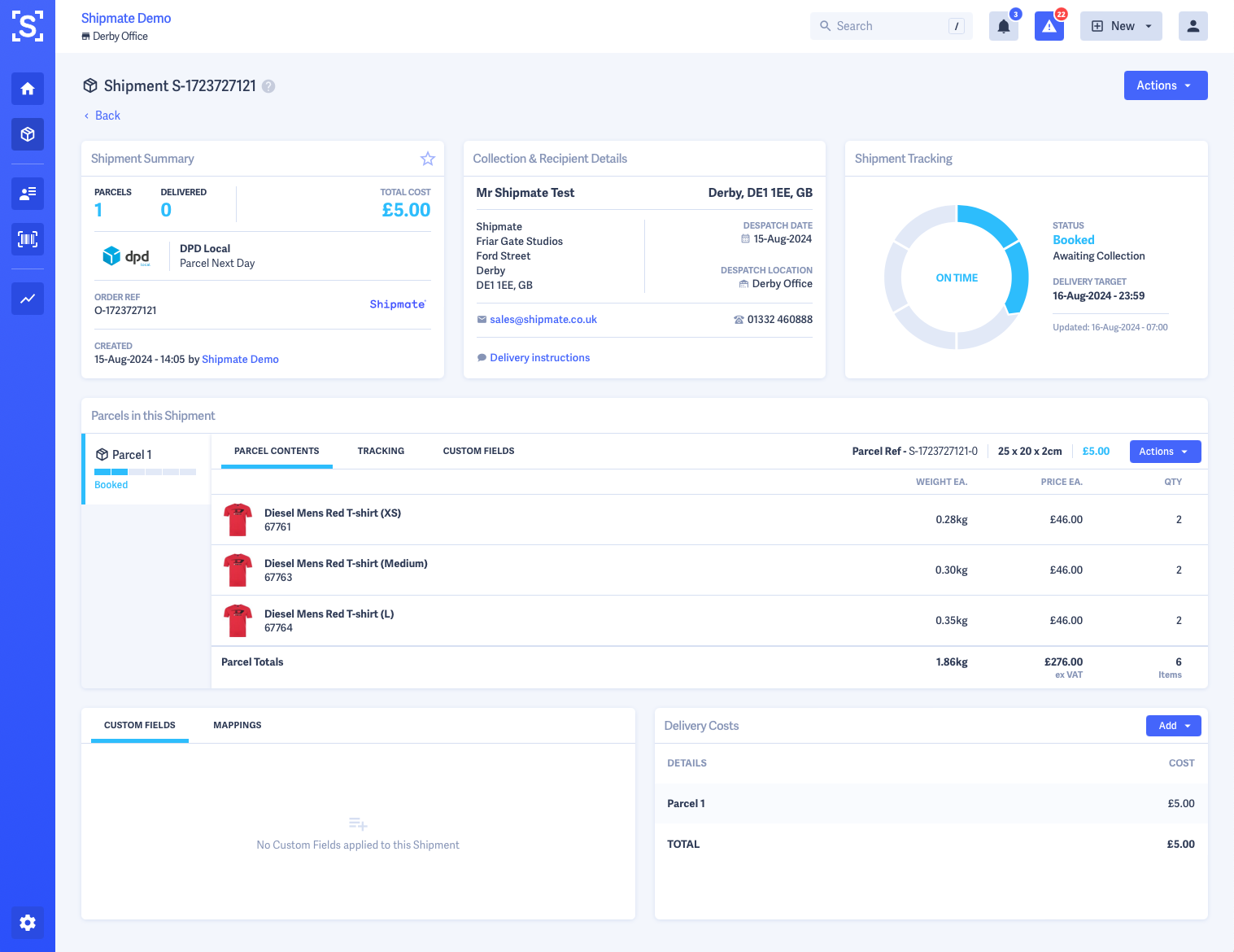1234x952 pixels.
Task: Click the Parcel 1 progress bar
Action: click(146, 472)
